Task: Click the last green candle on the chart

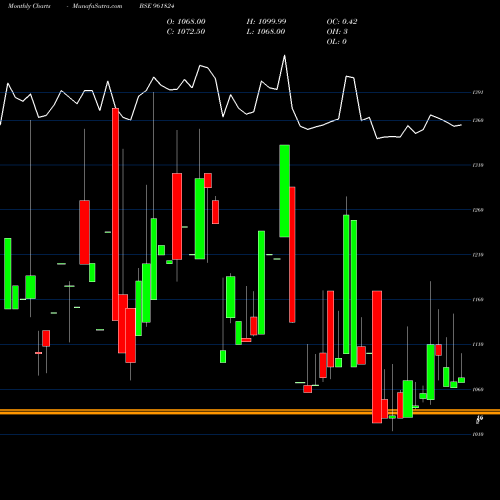Action: pyautogui.click(x=461, y=380)
